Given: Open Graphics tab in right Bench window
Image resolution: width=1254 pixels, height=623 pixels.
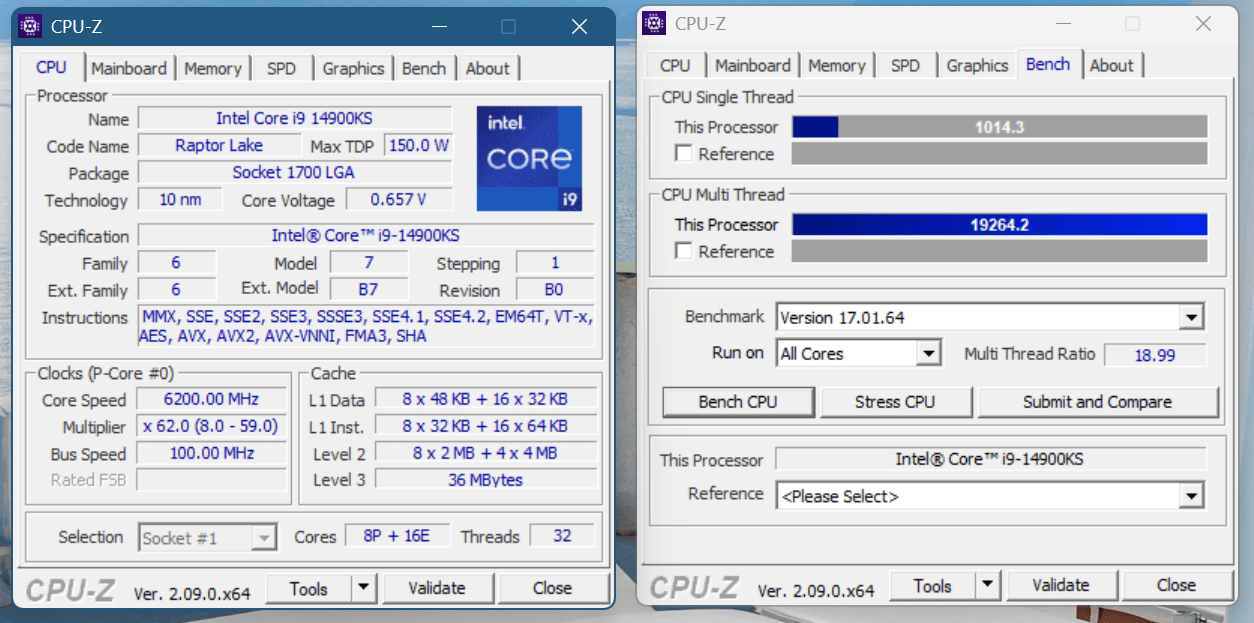Looking at the screenshot, I should click(x=977, y=65).
